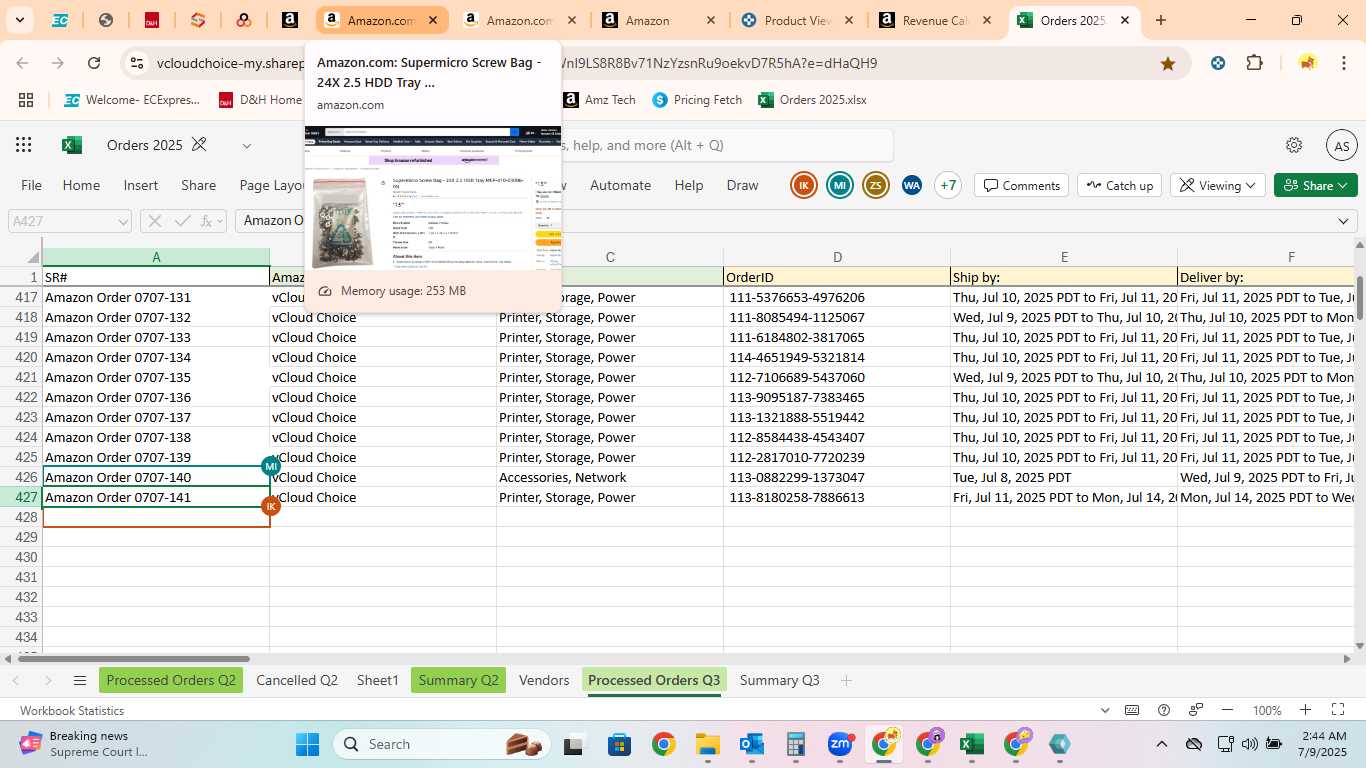Open Calculator from the taskbar
1366x768 pixels.
(796, 744)
